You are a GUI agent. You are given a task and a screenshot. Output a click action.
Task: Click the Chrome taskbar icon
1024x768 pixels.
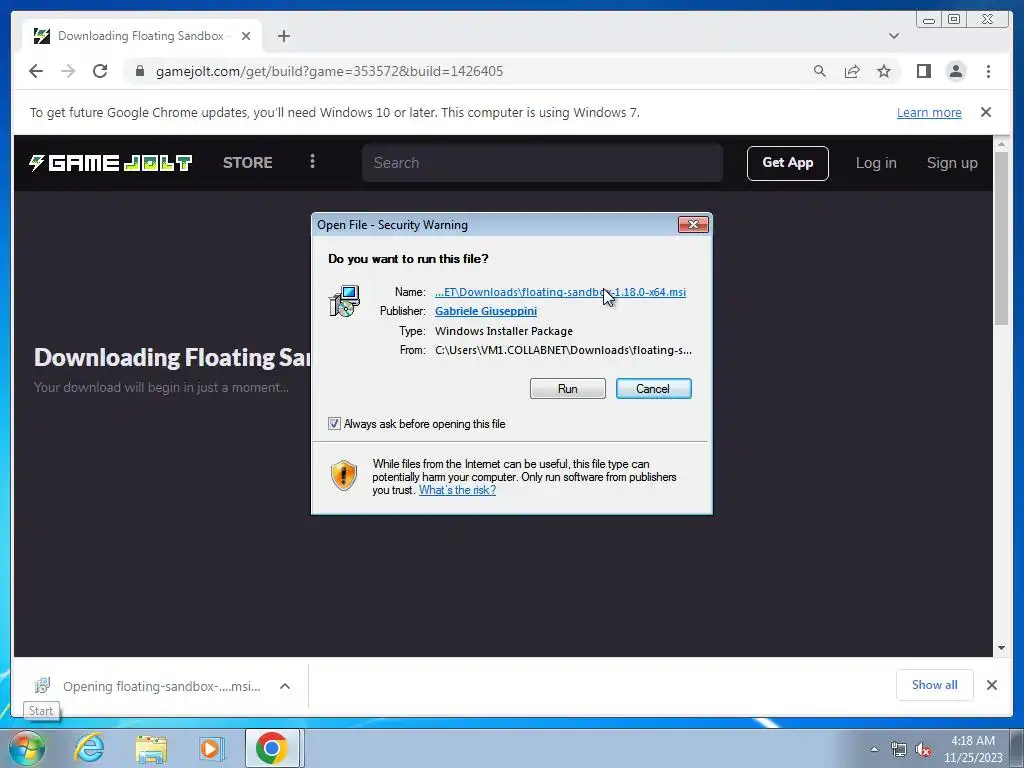tap(272, 748)
